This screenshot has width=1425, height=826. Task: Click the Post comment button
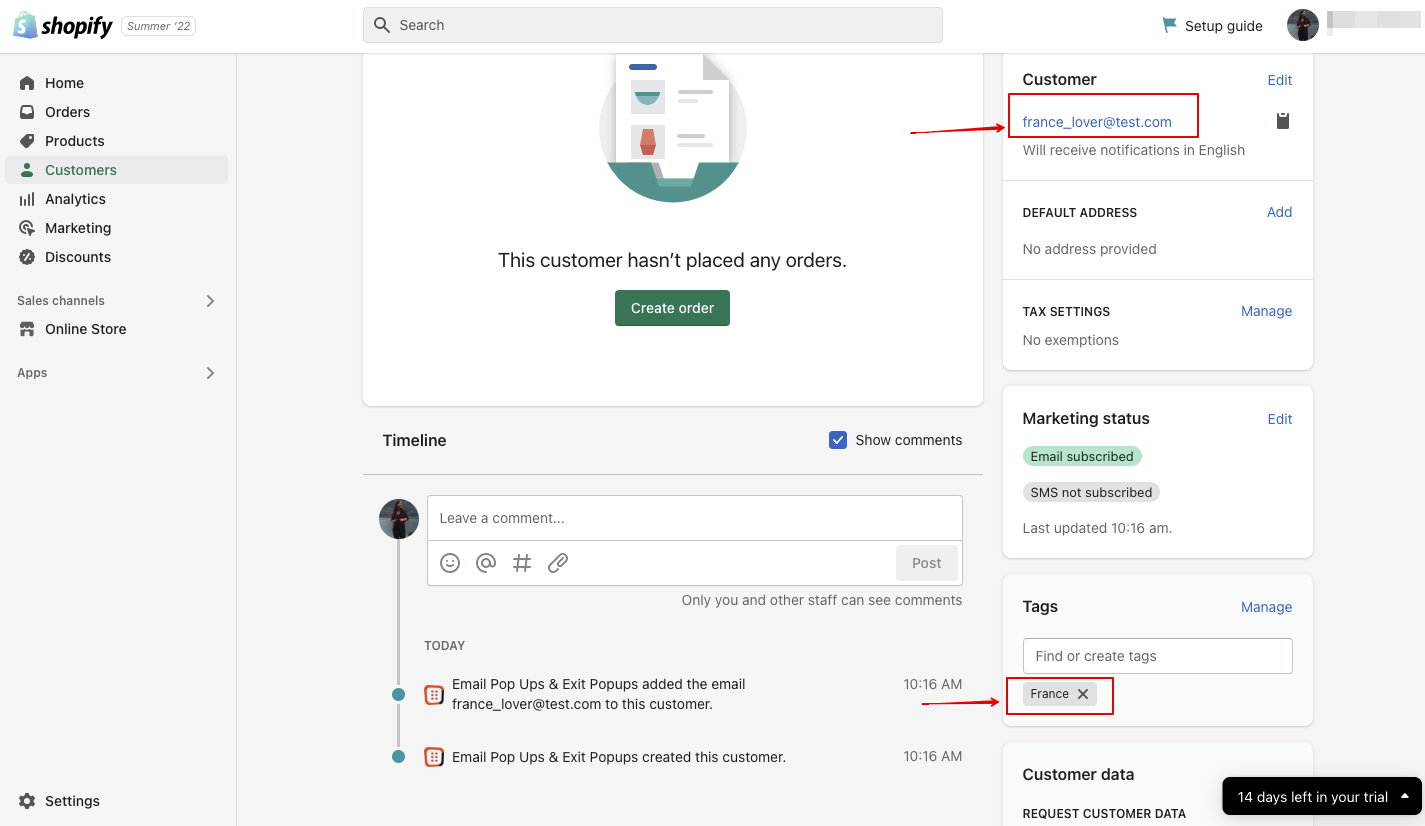tap(926, 563)
